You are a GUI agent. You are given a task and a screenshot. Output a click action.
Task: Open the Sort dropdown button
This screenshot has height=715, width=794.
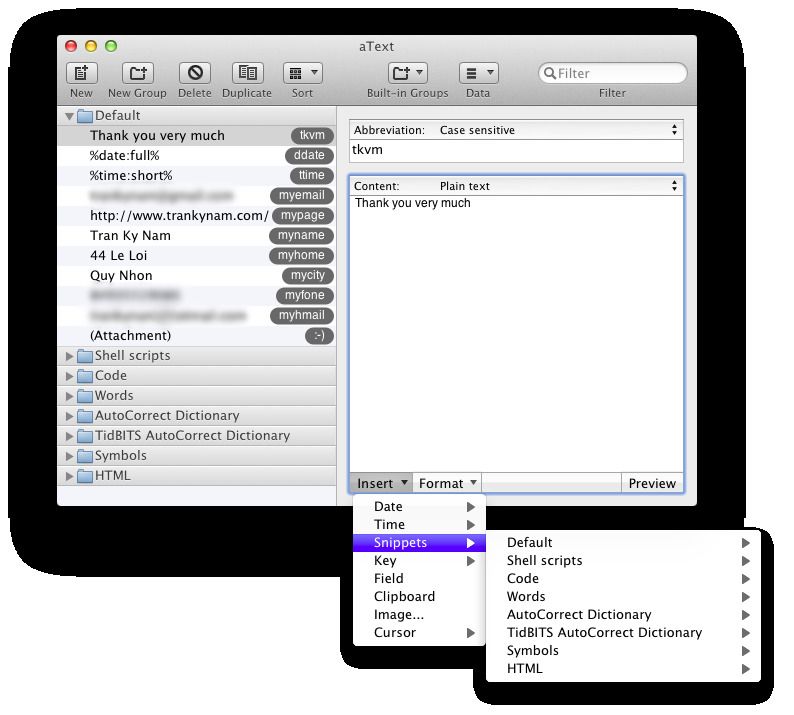click(x=303, y=73)
